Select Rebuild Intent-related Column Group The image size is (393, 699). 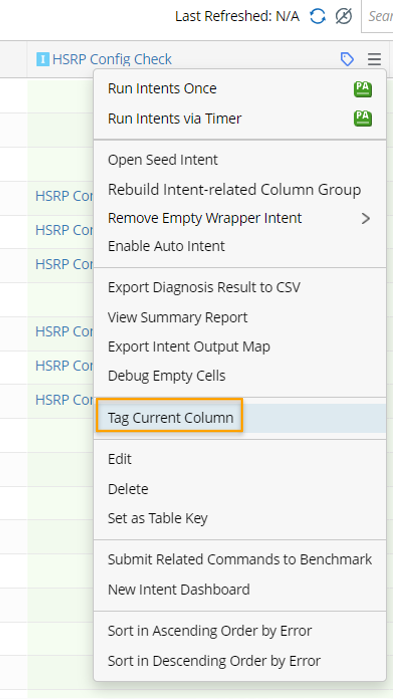coord(234,189)
